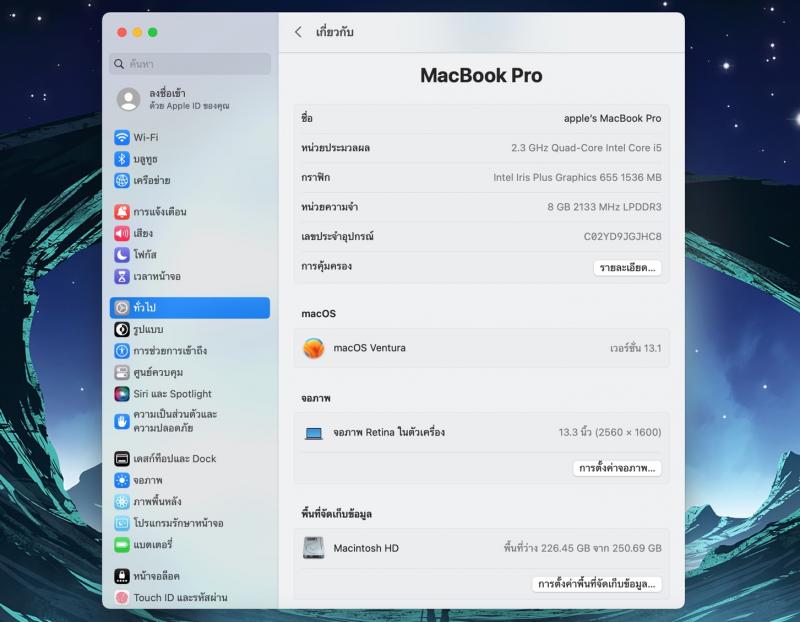Open the Lock Screen icon
The width and height of the screenshot is (800, 622).
tap(122, 576)
